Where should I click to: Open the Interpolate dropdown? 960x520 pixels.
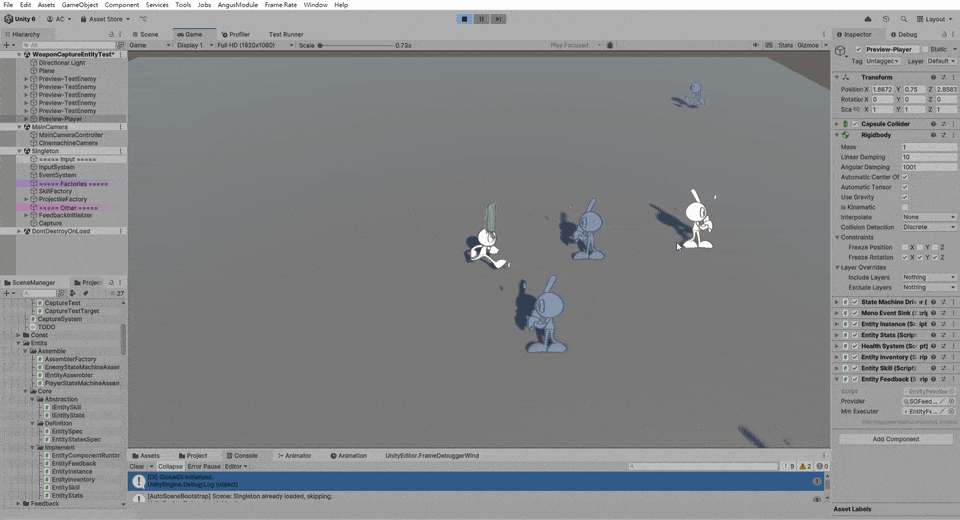pos(929,217)
